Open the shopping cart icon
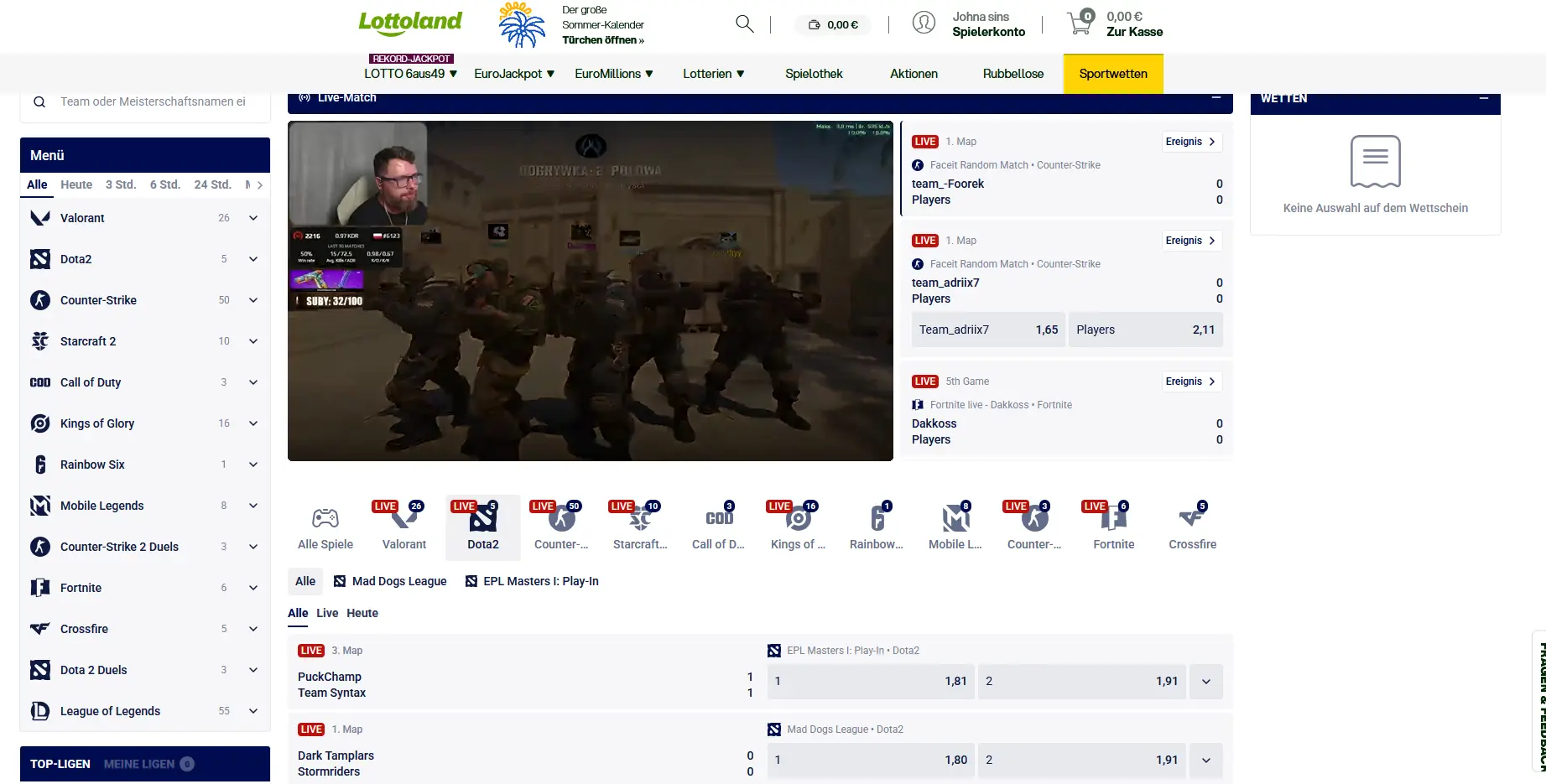 coord(1080,23)
